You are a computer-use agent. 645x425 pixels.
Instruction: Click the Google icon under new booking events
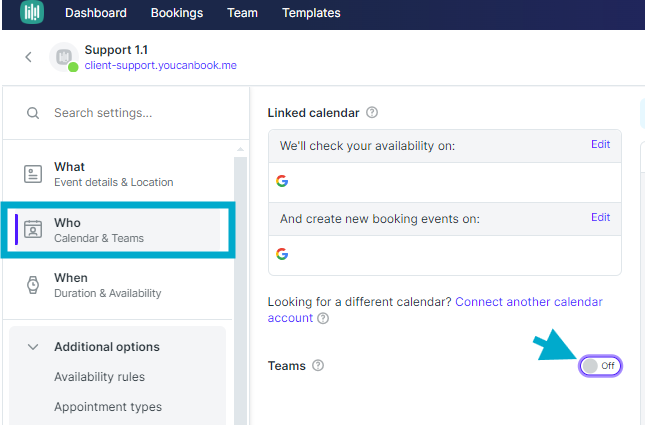[x=282, y=254]
